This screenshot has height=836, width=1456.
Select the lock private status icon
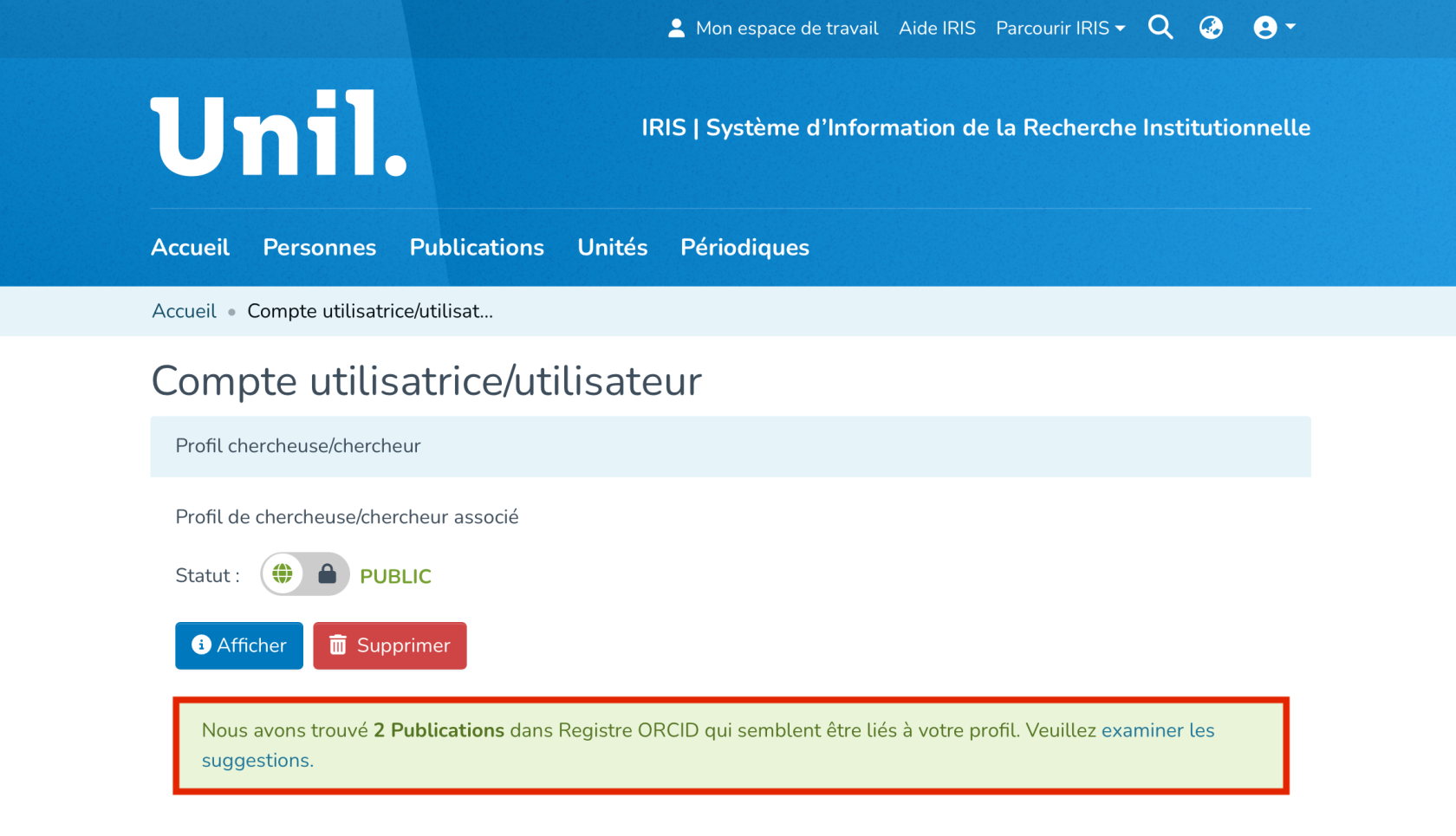[x=327, y=574]
